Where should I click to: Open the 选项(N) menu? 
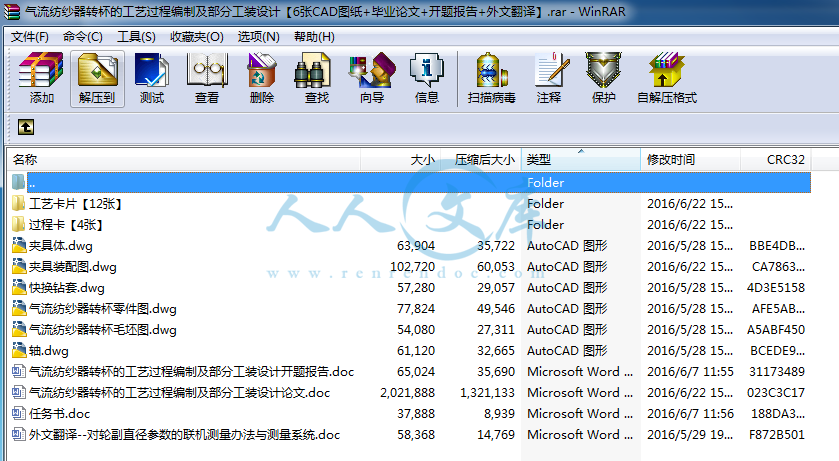click(x=258, y=37)
